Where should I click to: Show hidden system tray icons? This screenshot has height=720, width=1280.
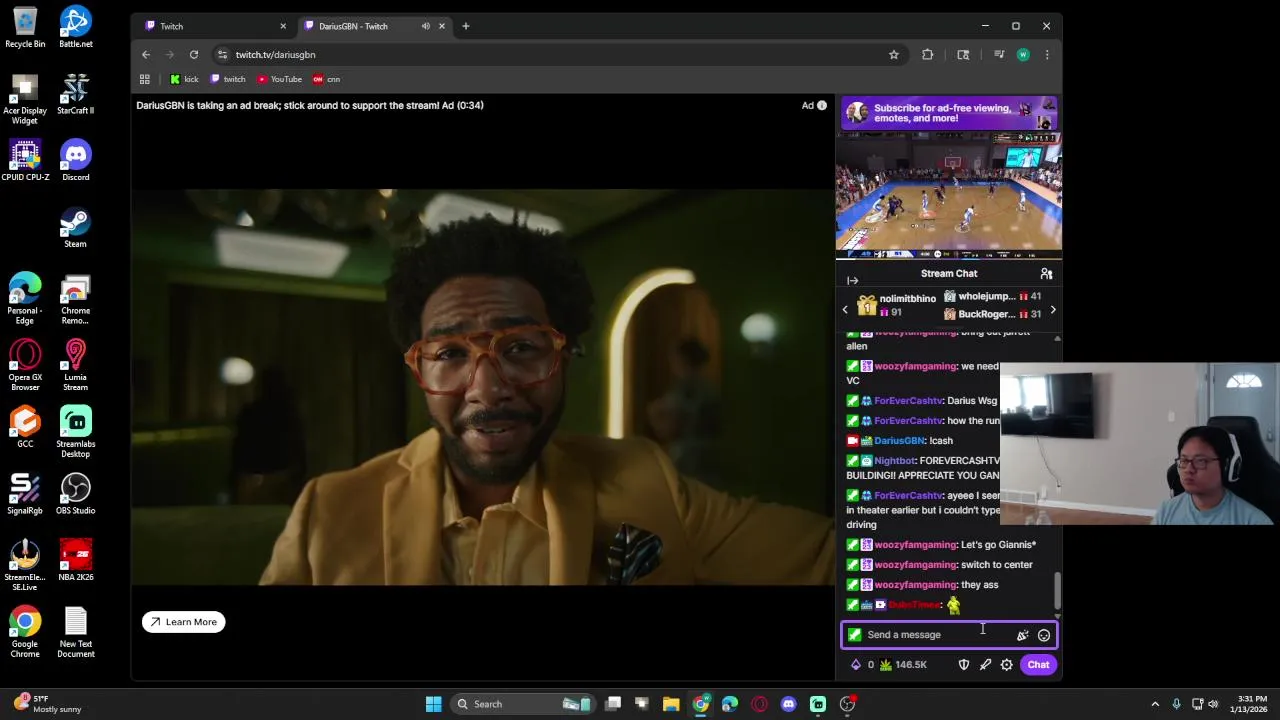click(1155, 704)
